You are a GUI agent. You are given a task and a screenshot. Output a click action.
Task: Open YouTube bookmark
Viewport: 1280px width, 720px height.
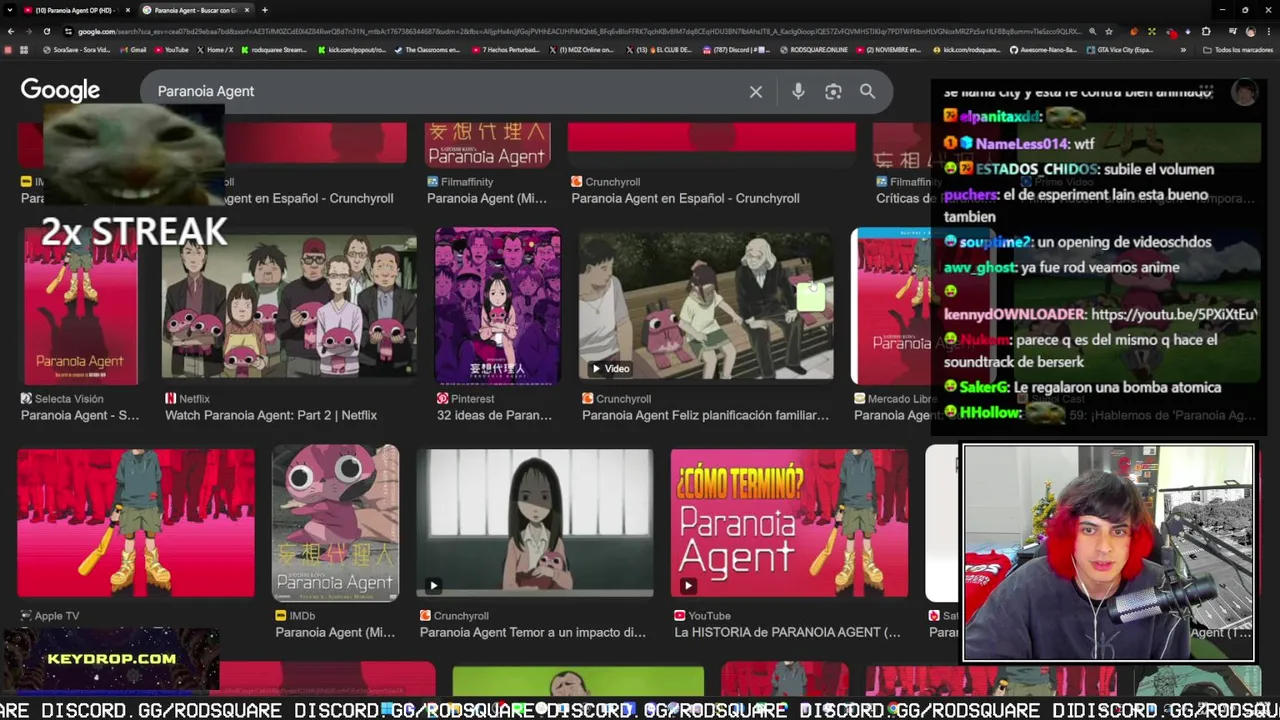[171, 50]
